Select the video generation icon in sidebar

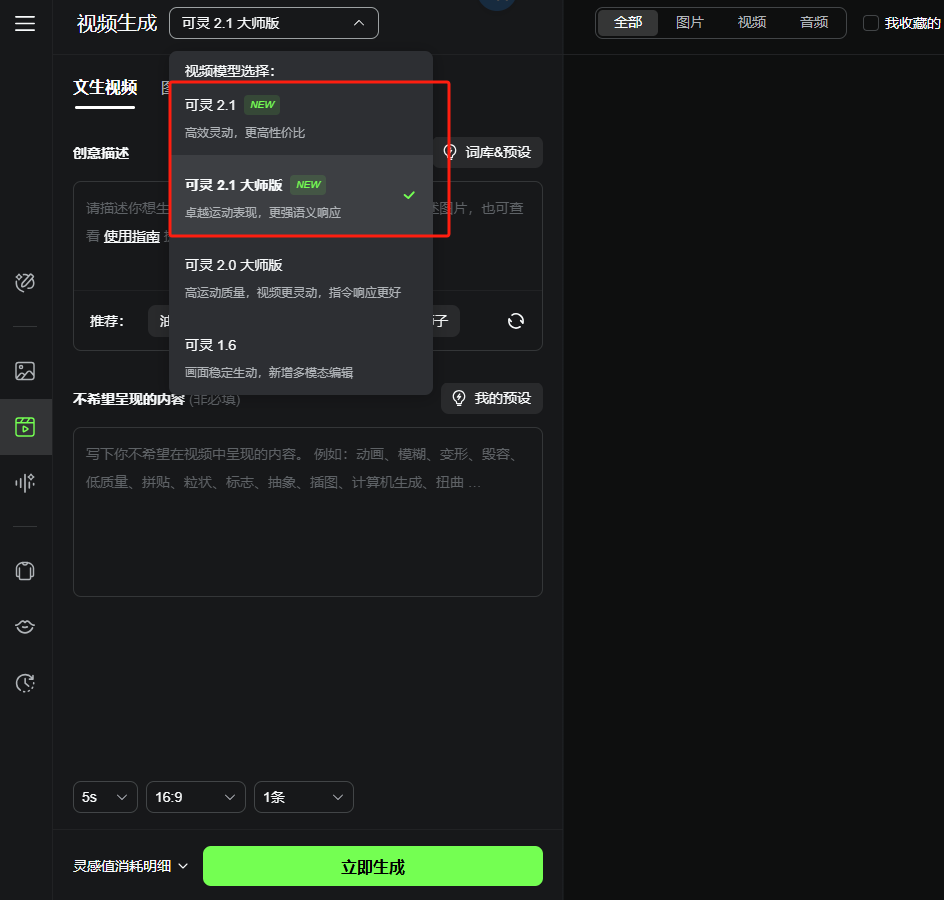(x=25, y=427)
